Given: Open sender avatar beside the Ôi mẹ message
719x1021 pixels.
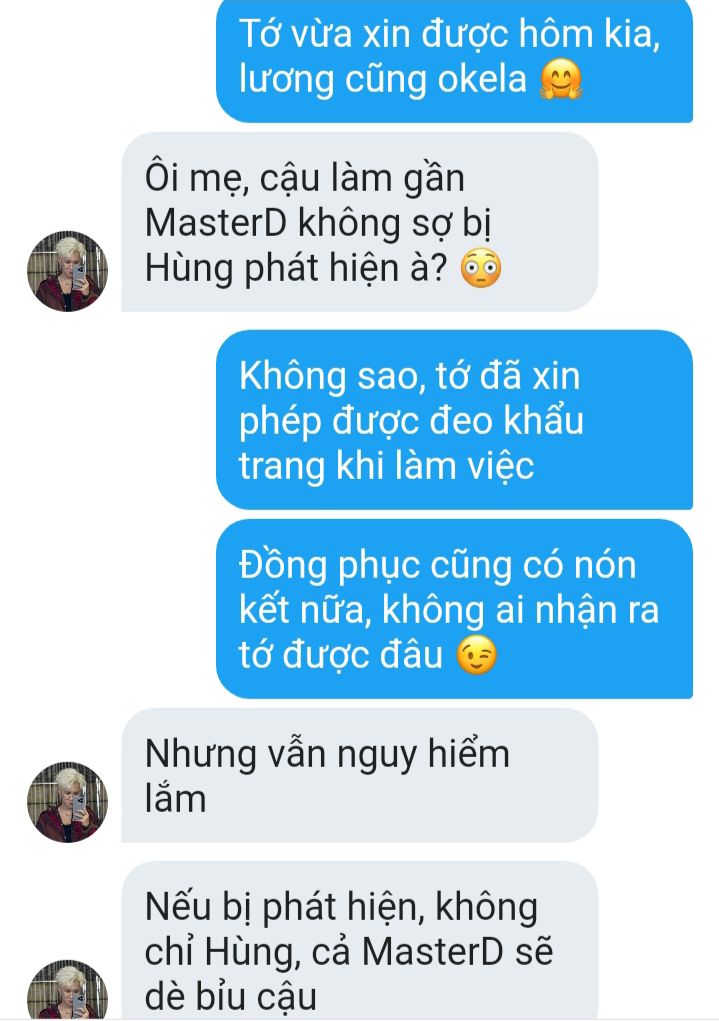Looking at the screenshot, I should (67, 271).
